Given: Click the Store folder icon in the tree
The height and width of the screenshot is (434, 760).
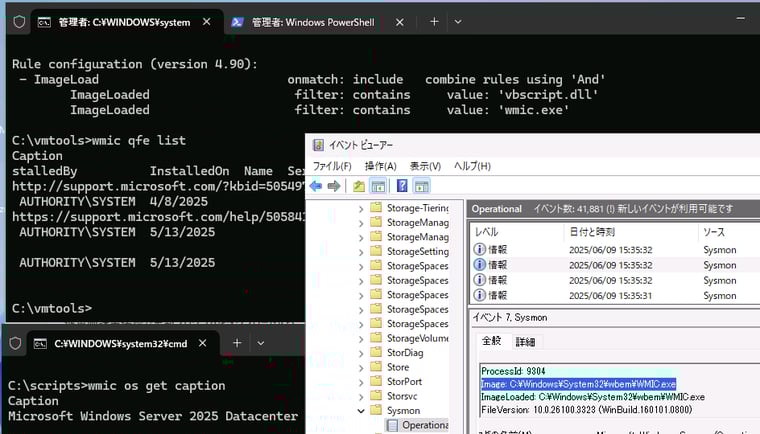Looking at the screenshot, I should 376,367.
